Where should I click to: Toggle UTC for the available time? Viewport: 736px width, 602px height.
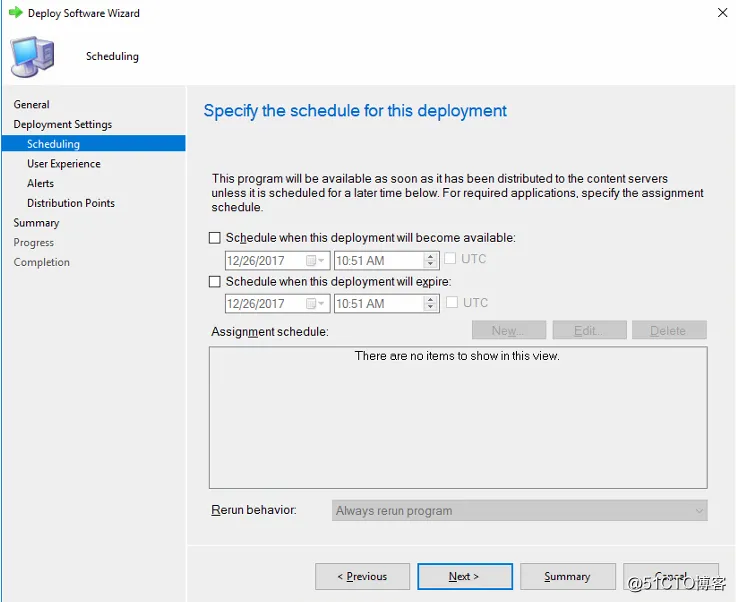(450, 259)
